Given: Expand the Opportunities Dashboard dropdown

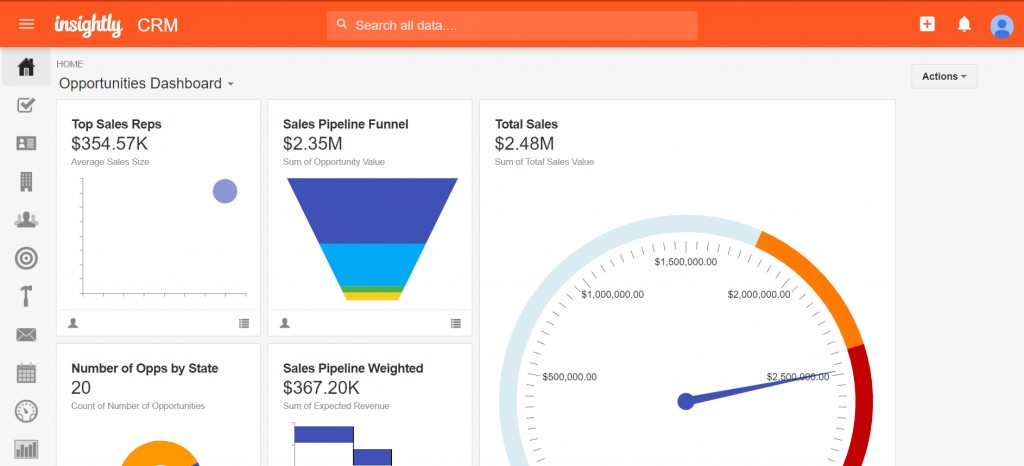Looking at the screenshot, I should pyautogui.click(x=231, y=84).
